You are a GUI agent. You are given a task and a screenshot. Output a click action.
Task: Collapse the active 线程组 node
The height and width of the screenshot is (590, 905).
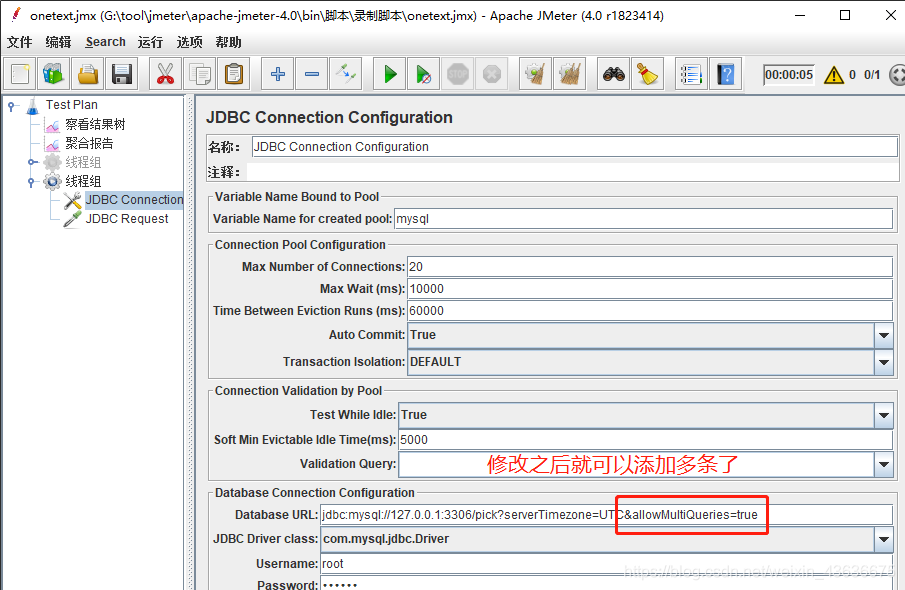point(31,182)
